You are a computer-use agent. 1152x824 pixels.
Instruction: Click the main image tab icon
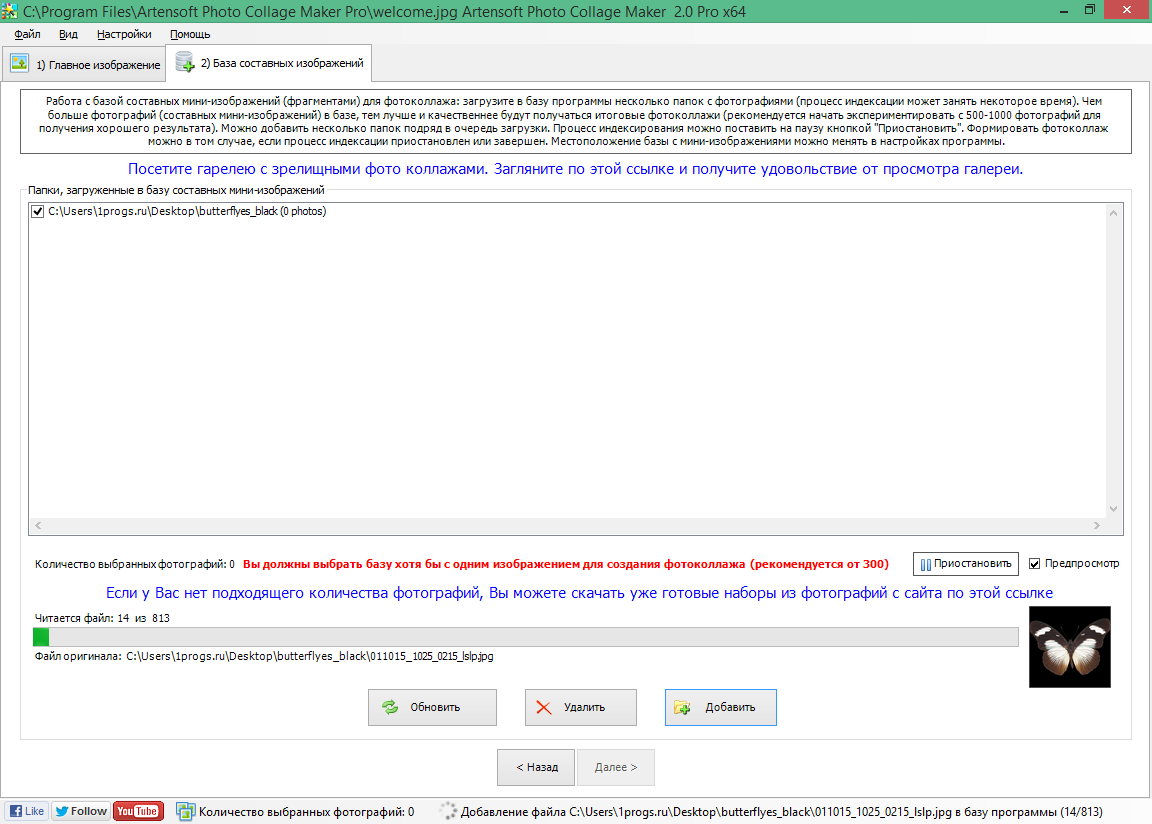[x=19, y=64]
